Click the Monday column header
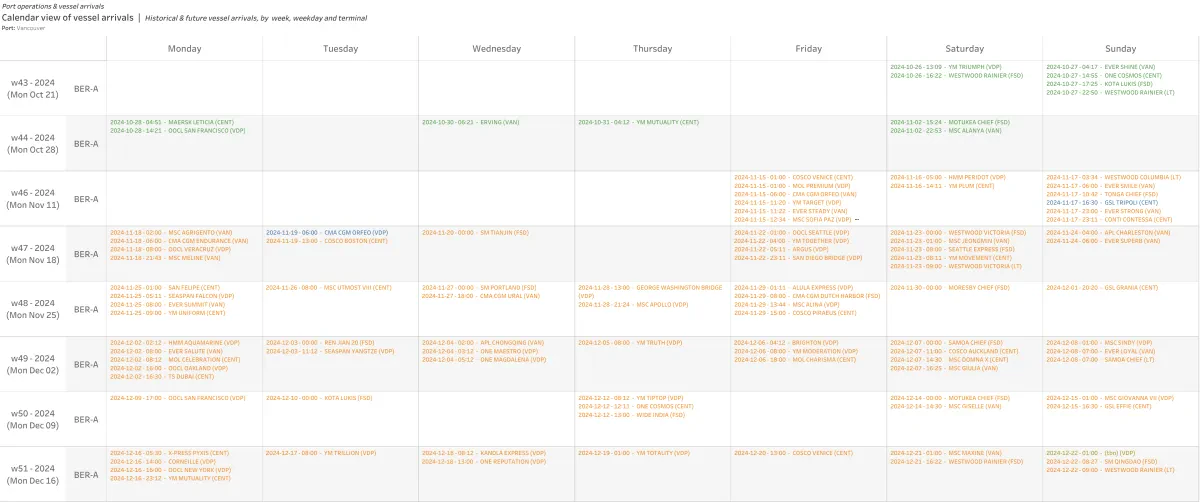Viewport: 1200px width, 502px height. coord(184,48)
